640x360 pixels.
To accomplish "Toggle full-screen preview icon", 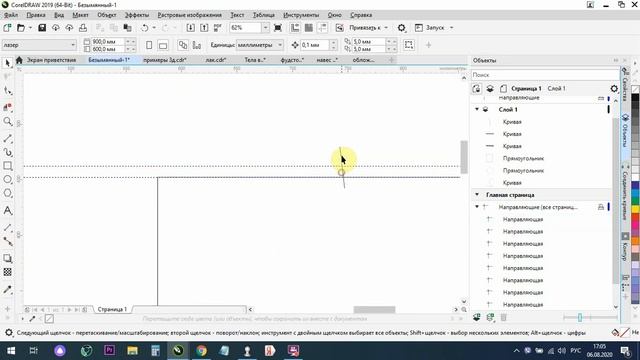I will (278, 28).
